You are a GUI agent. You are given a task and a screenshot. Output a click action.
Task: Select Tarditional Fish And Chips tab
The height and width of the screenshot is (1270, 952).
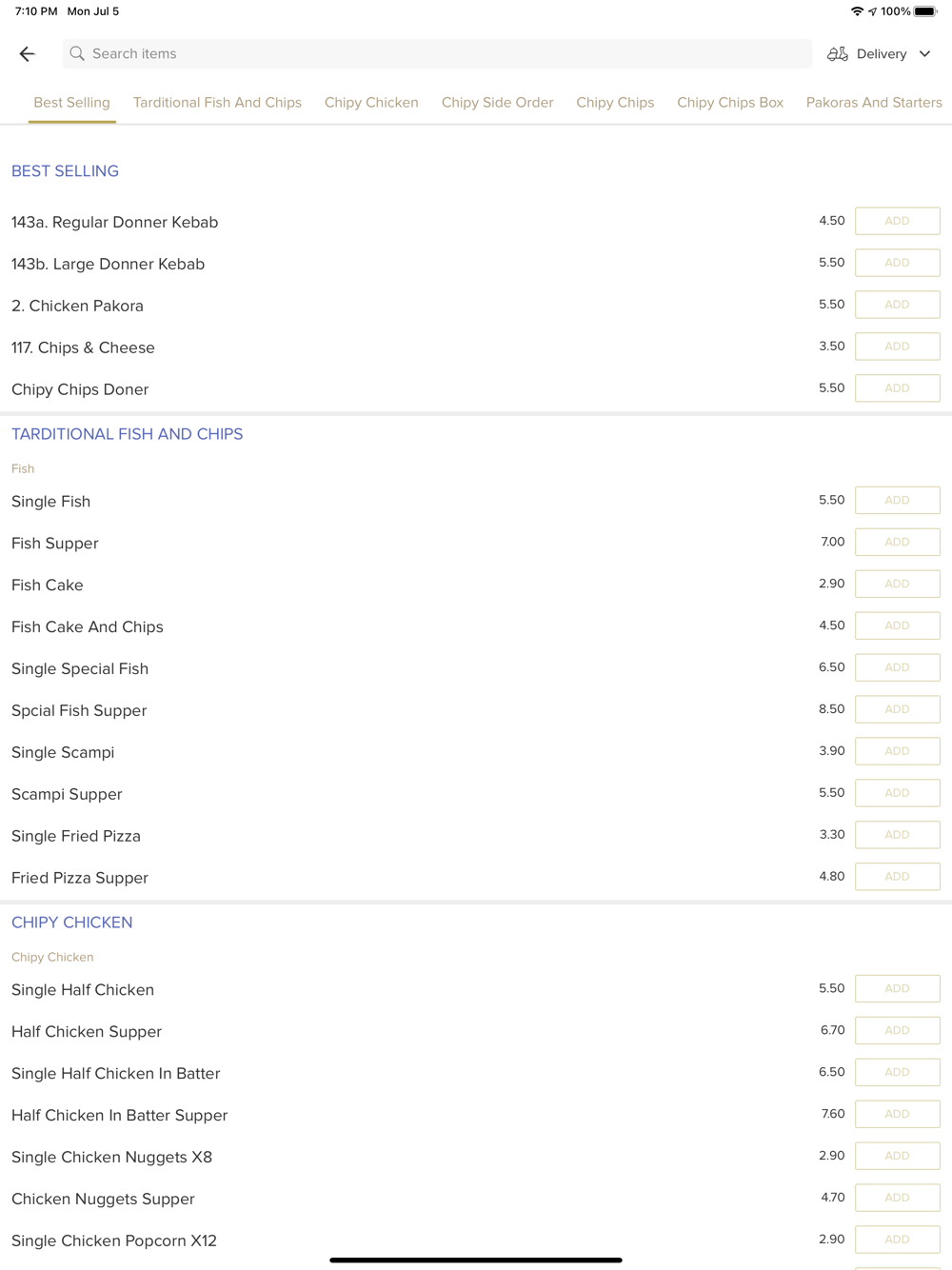tap(217, 103)
